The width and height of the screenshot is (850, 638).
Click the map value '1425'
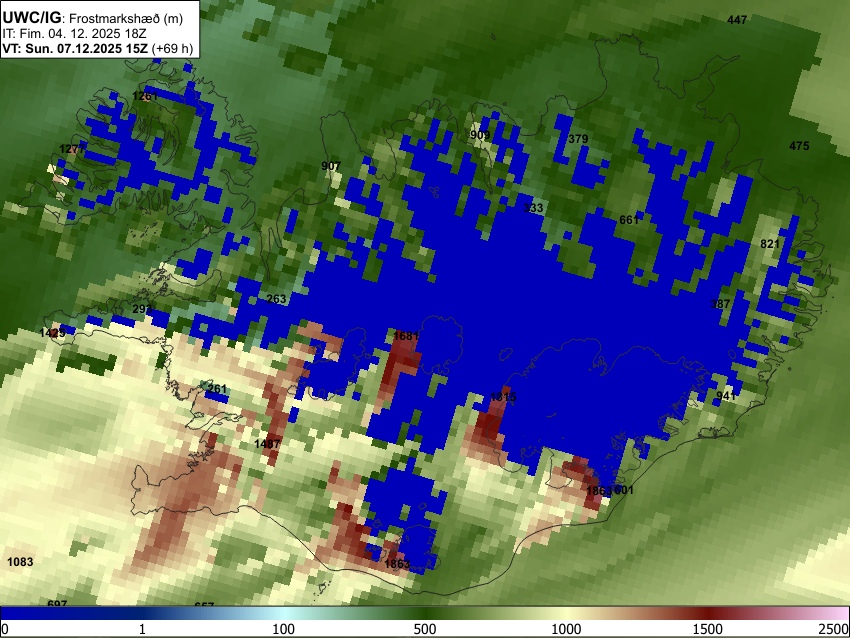53,332
